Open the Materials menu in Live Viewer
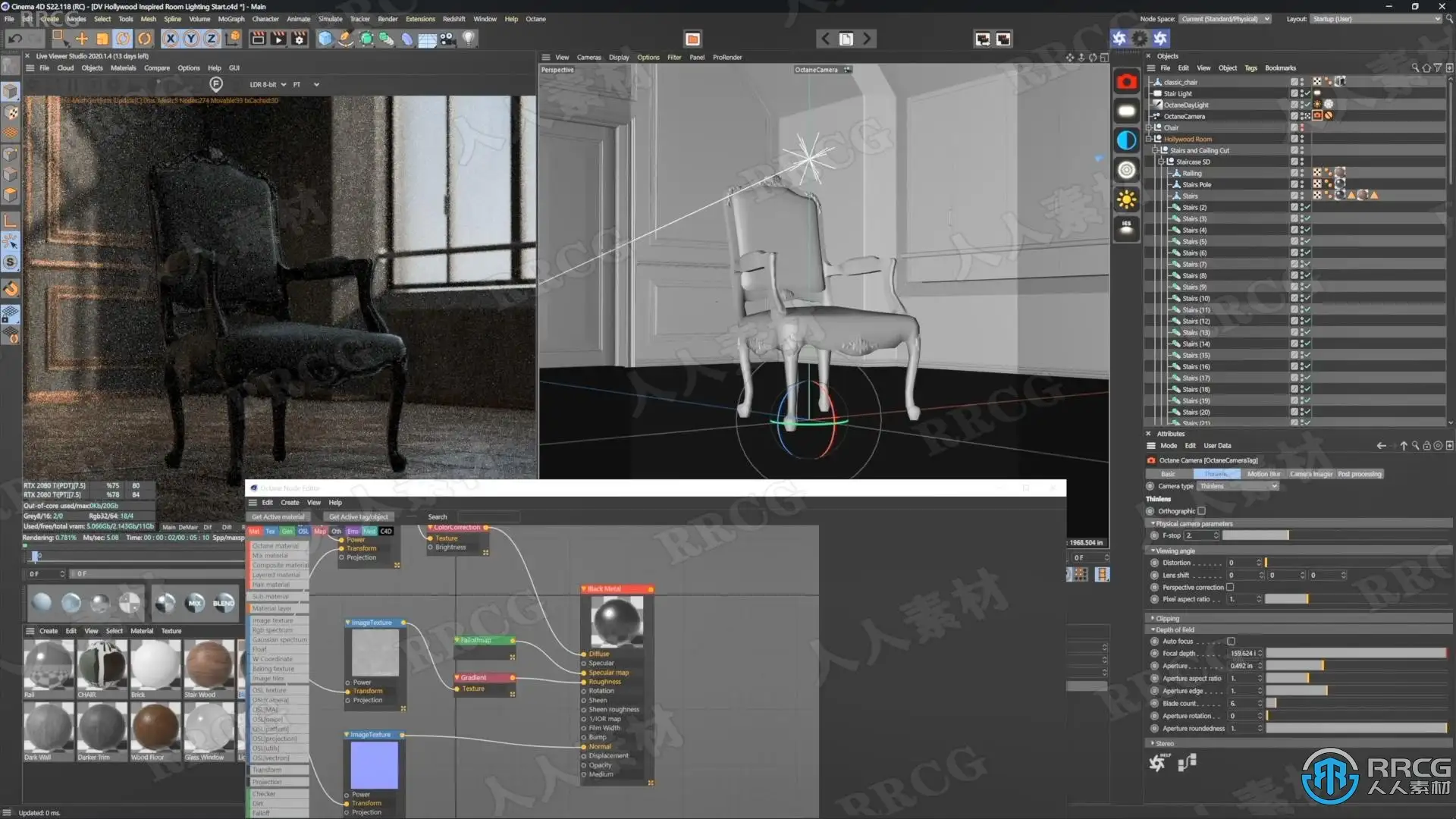 click(123, 68)
